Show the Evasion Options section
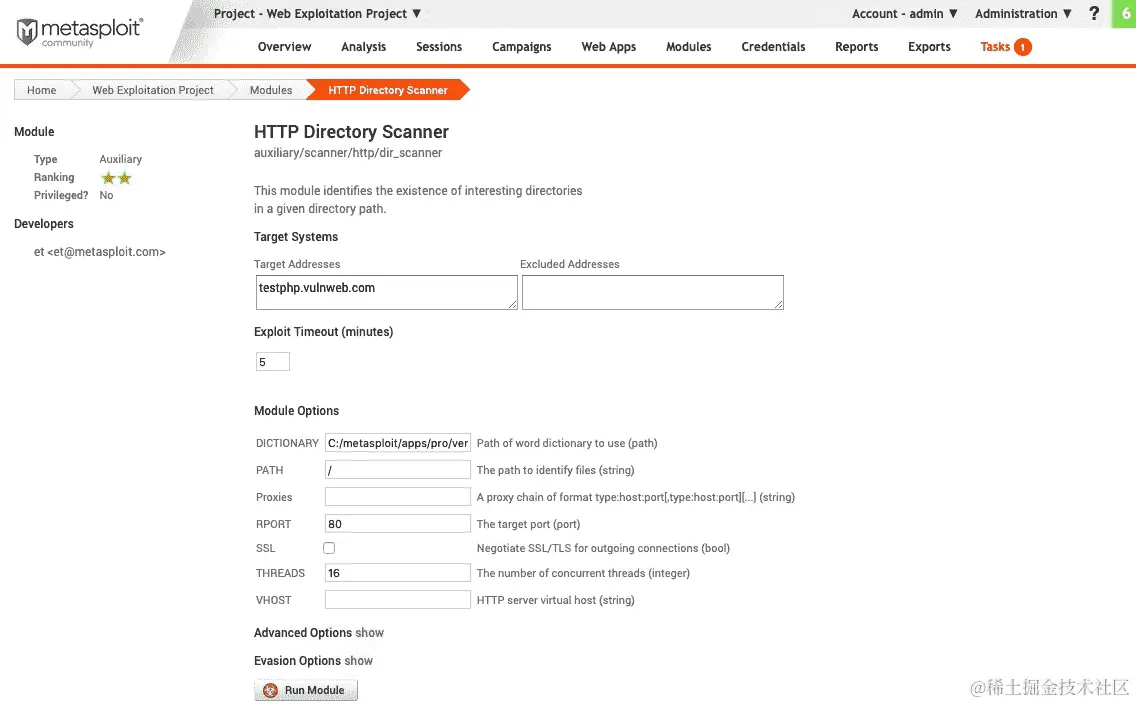The image size is (1136, 704). coord(359,661)
